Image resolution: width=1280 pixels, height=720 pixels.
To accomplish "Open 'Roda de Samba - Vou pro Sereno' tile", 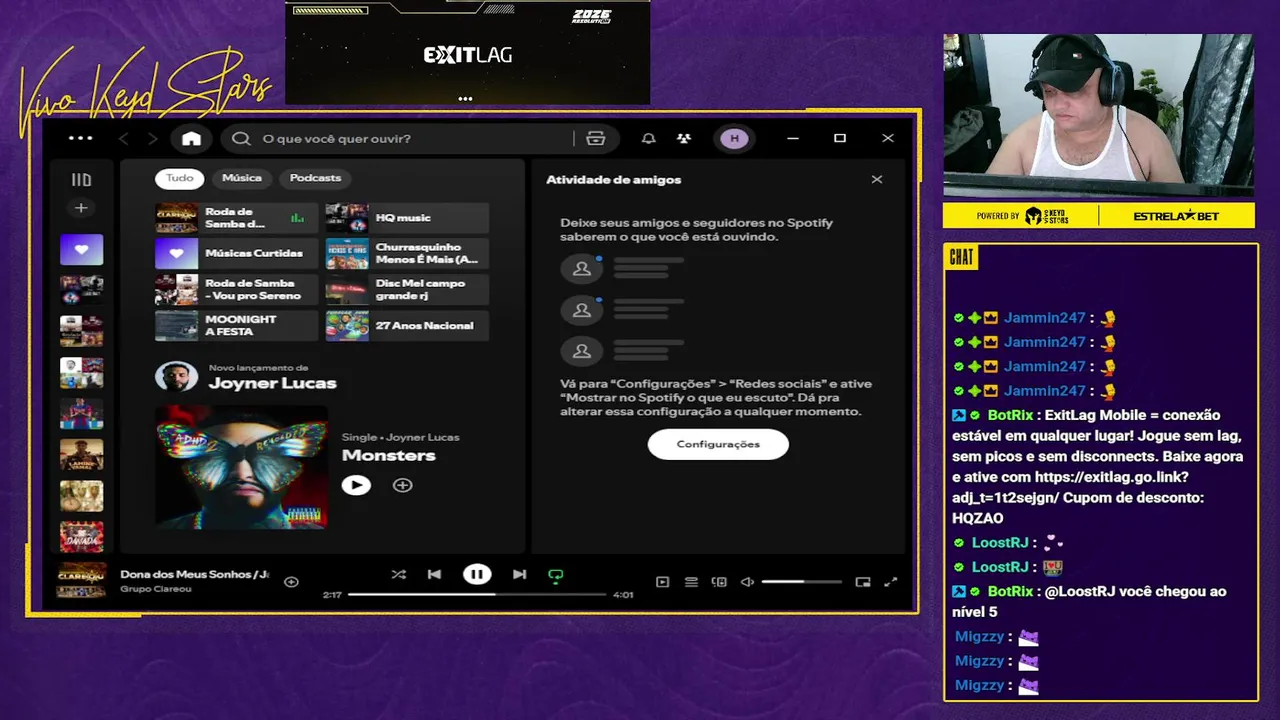I will click(x=236, y=289).
